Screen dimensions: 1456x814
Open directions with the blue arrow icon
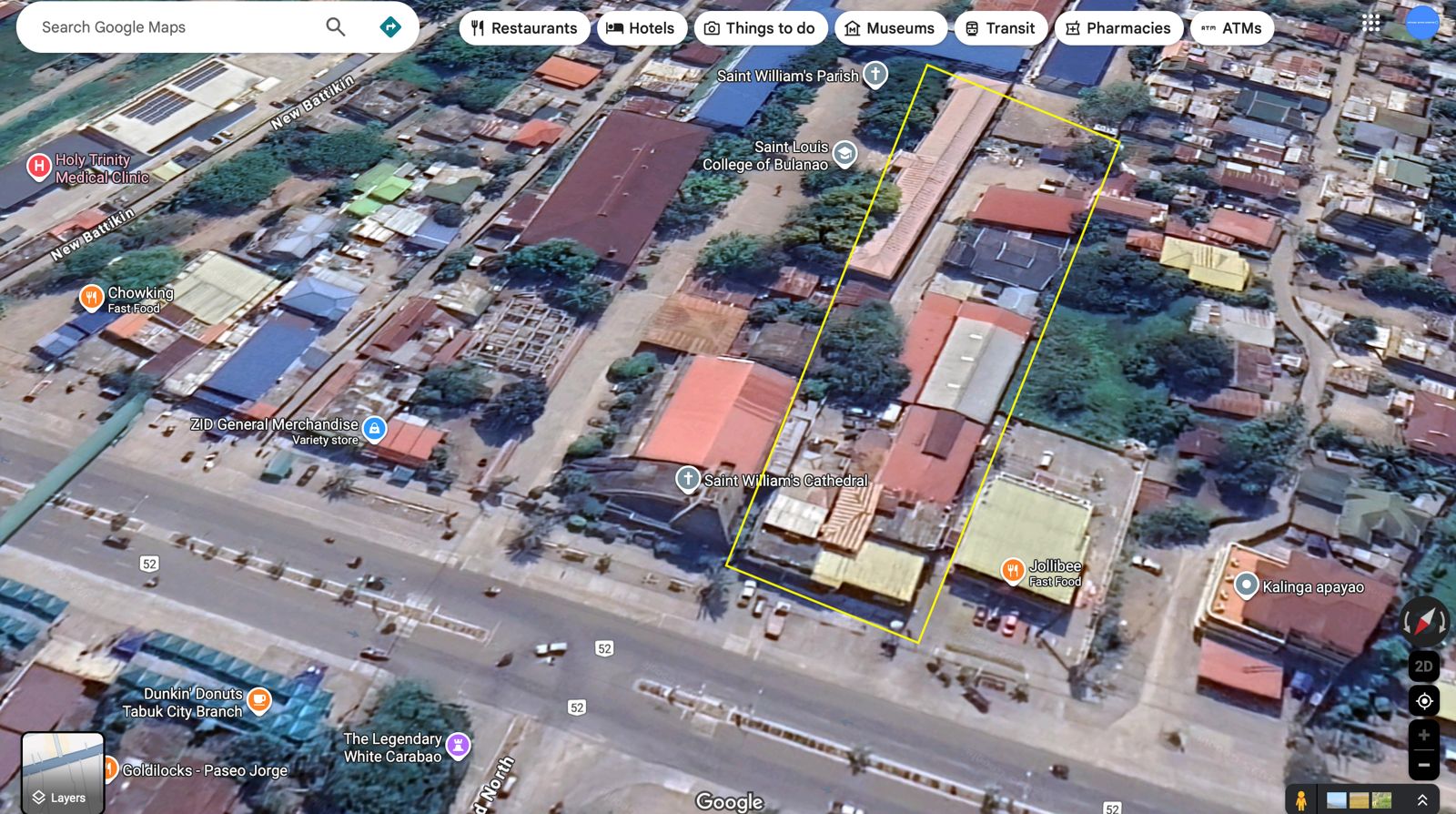pos(390,27)
